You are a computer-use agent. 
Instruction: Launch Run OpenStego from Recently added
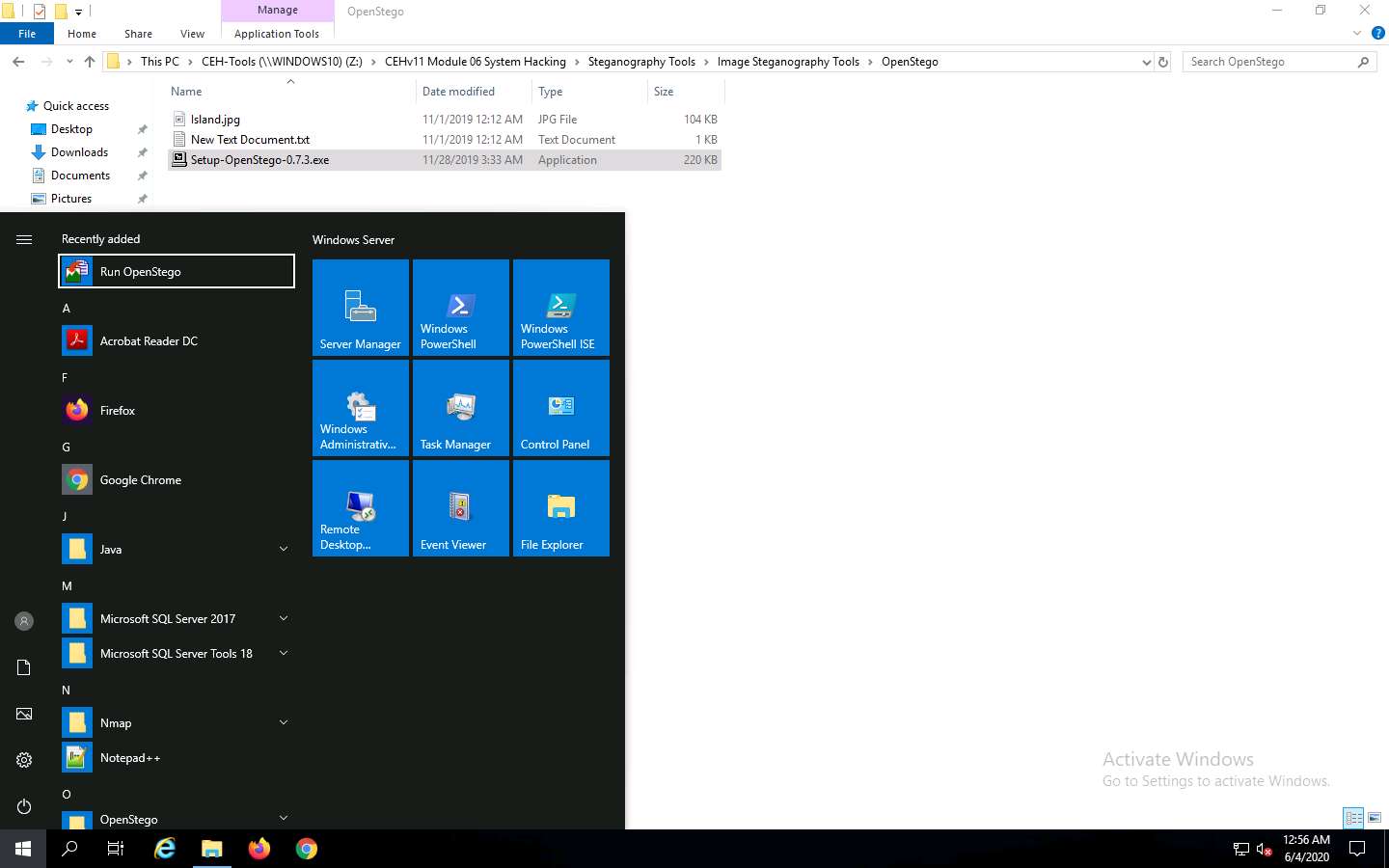click(177, 271)
